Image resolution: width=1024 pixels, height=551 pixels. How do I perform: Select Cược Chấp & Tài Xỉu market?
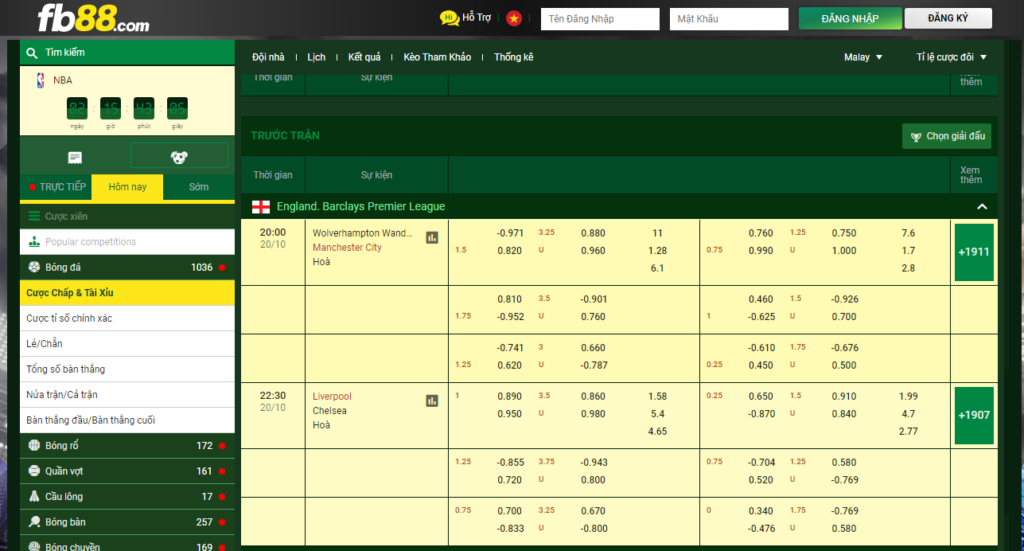(127, 292)
